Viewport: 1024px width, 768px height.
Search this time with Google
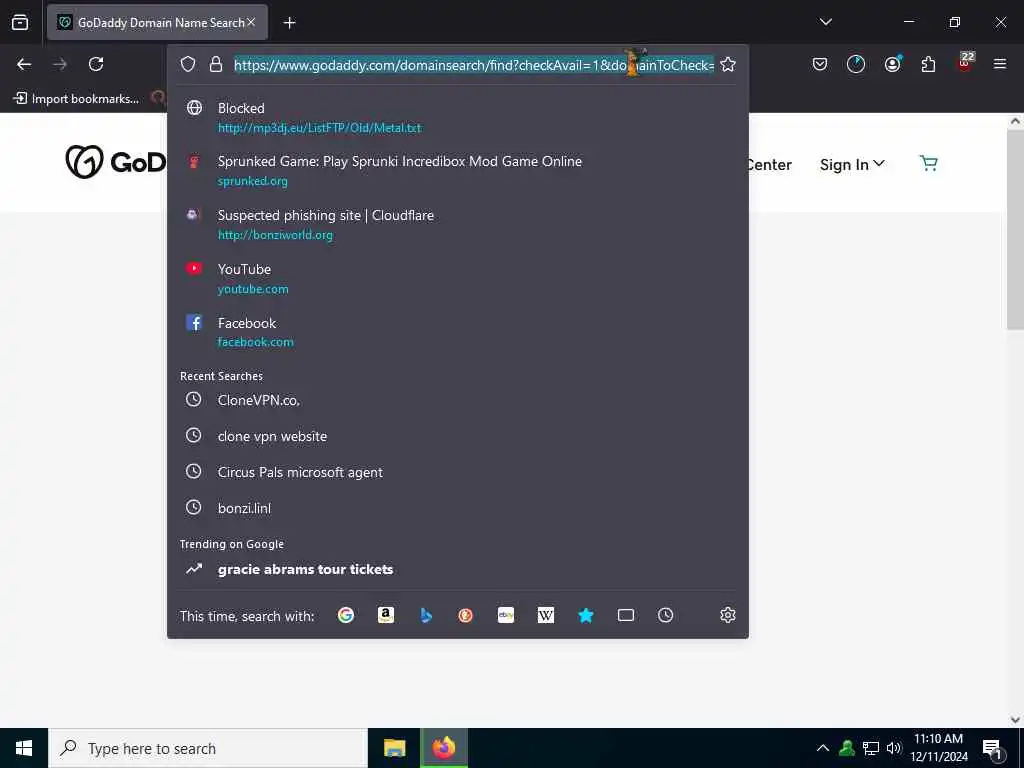point(345,615)
